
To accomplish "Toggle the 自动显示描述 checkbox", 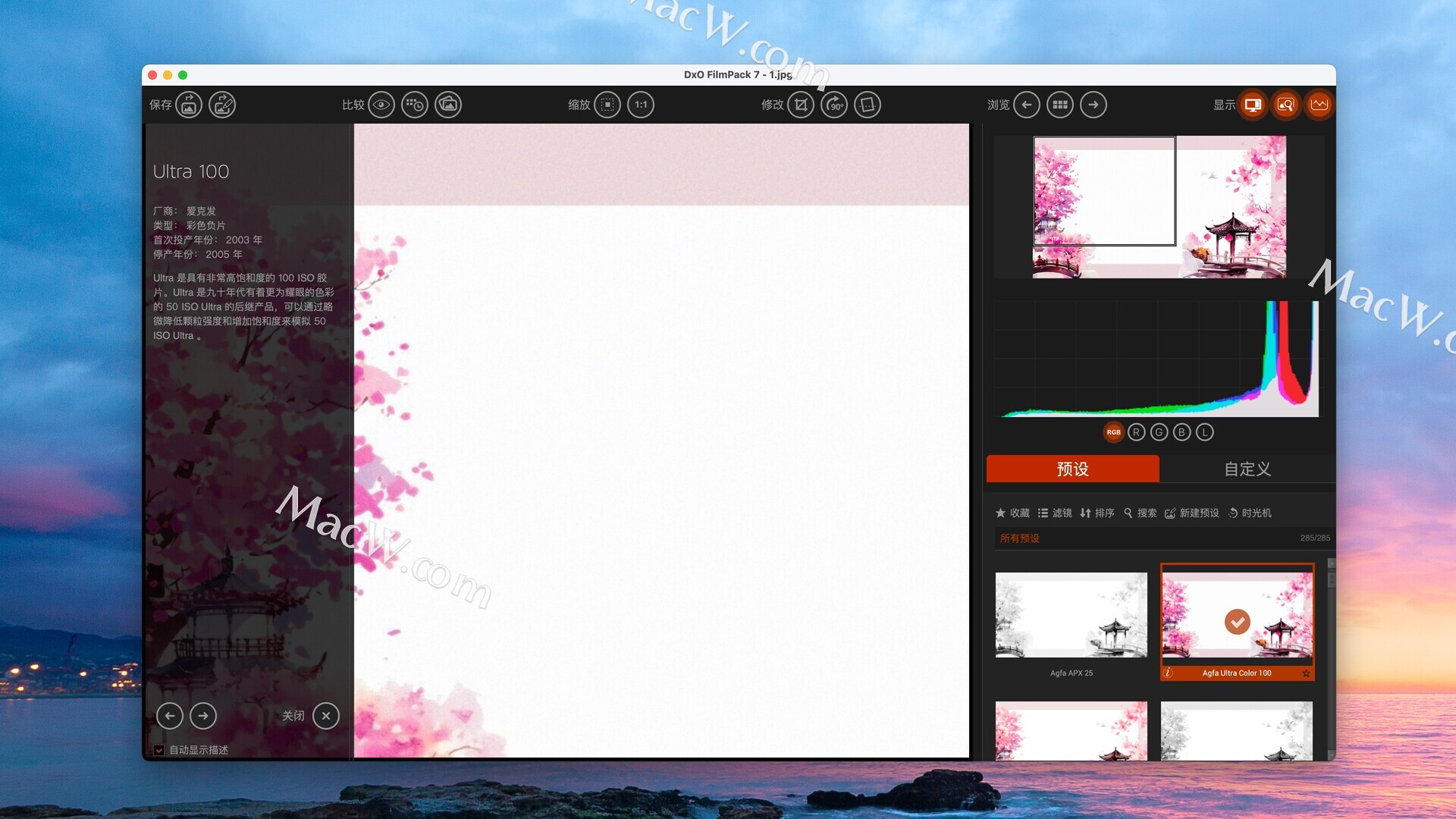I will [158, 750].
